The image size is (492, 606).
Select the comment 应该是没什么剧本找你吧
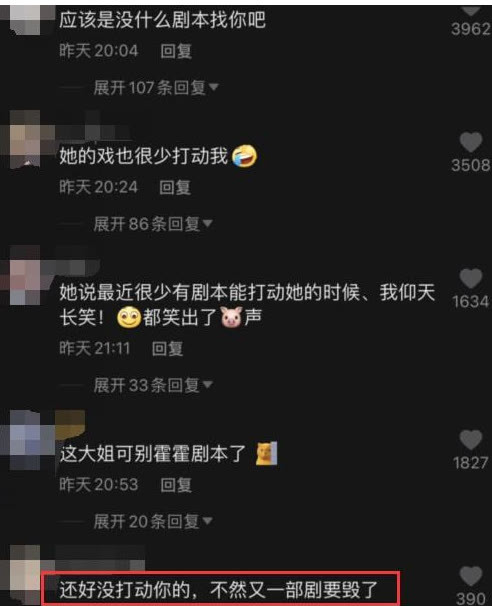point(162,19)
